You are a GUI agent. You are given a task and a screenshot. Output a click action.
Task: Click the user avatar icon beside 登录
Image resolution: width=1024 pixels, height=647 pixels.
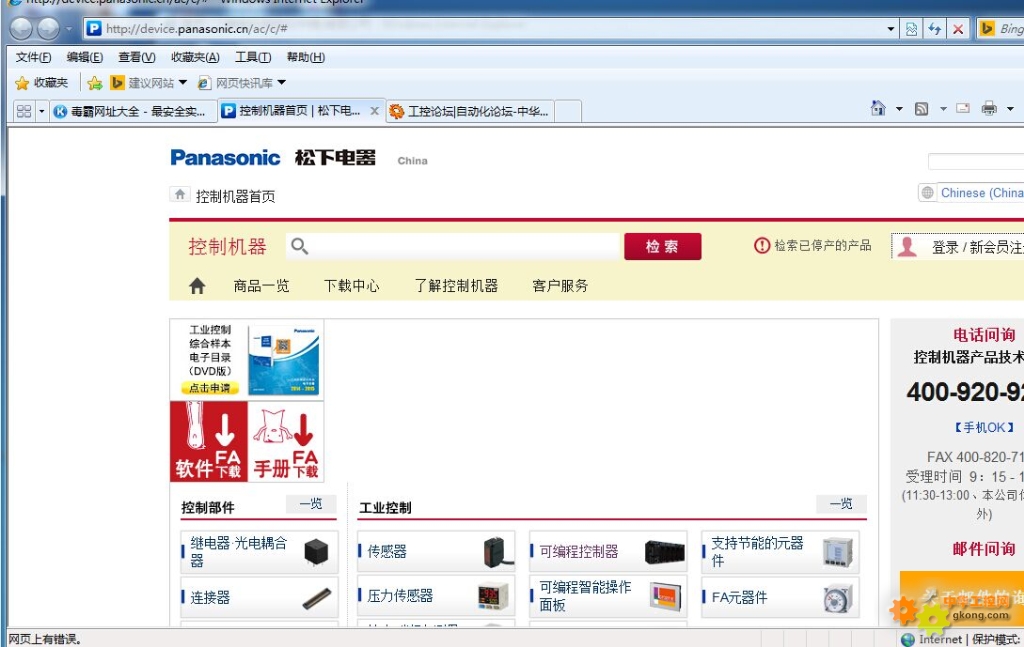click(x=907, y=247)
